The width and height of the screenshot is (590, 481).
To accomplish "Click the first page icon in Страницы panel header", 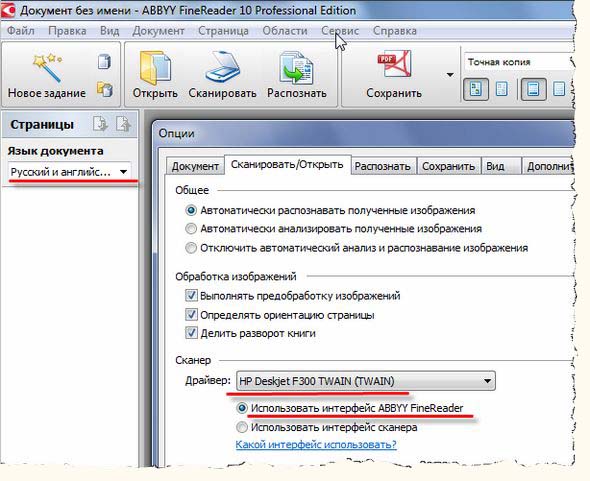I will pyautogui.click(x=100, y=124).
